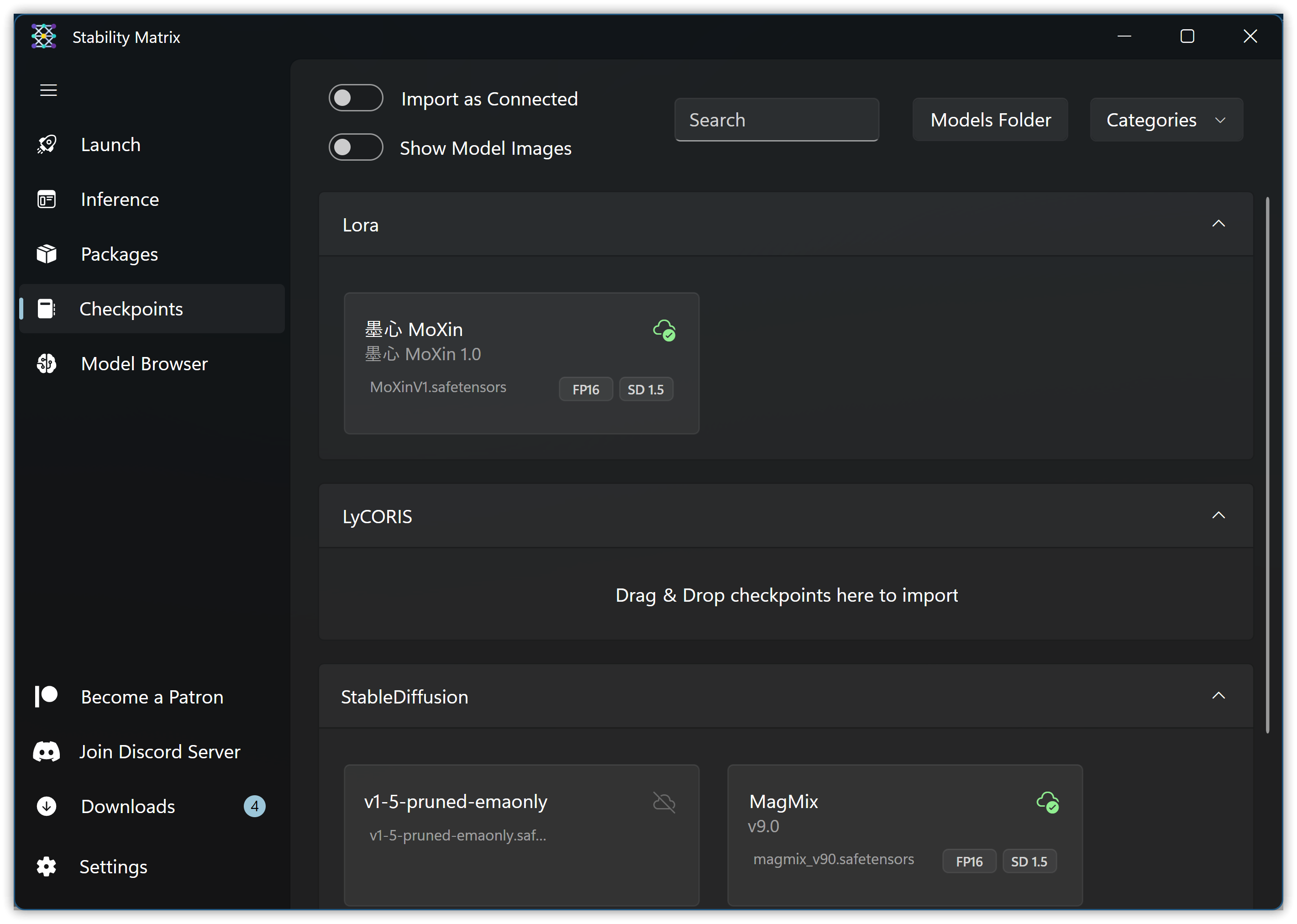Click MoXin's green cloud connected icon
This screenshot has width=1297, height=924.
click(x=663, y=330)
